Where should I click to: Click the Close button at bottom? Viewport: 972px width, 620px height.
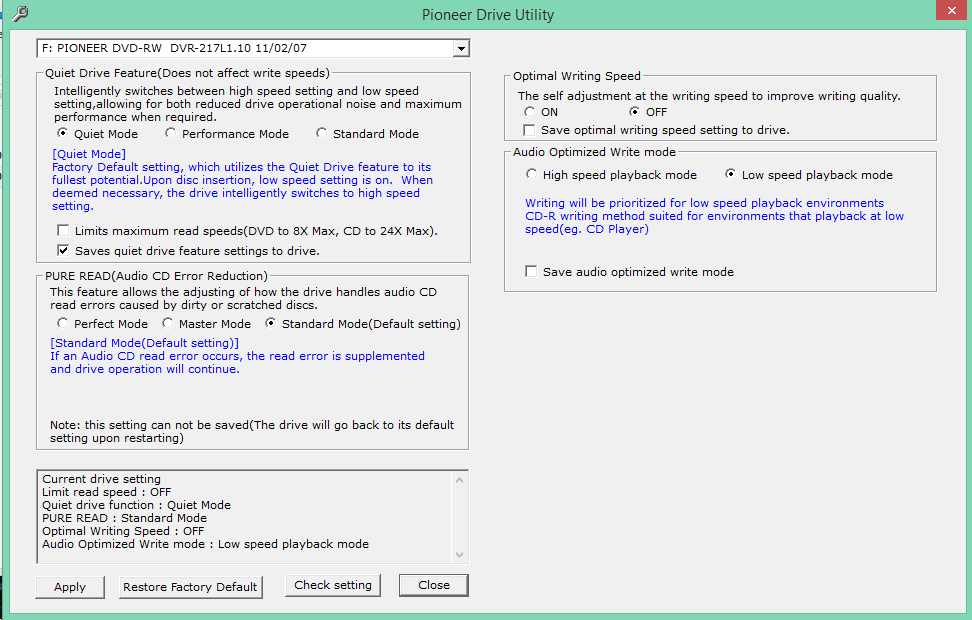(434, 585)
